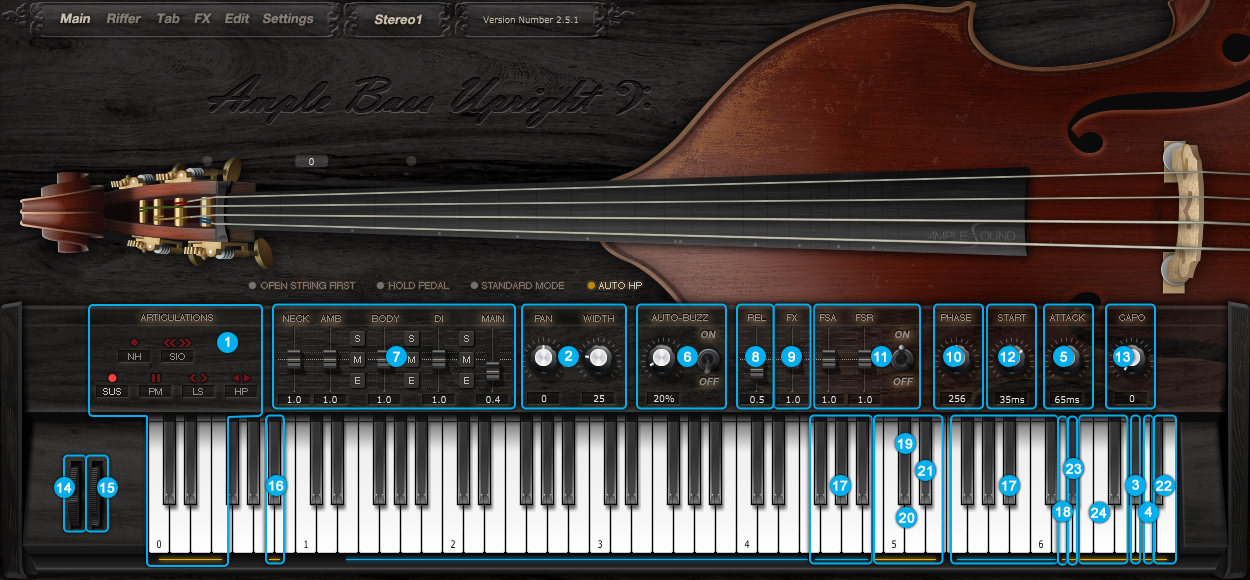This screenshot has width=1250, height=580.
Task: Click the MAIN value field showing 0.4
Action: tap(492, 400)
